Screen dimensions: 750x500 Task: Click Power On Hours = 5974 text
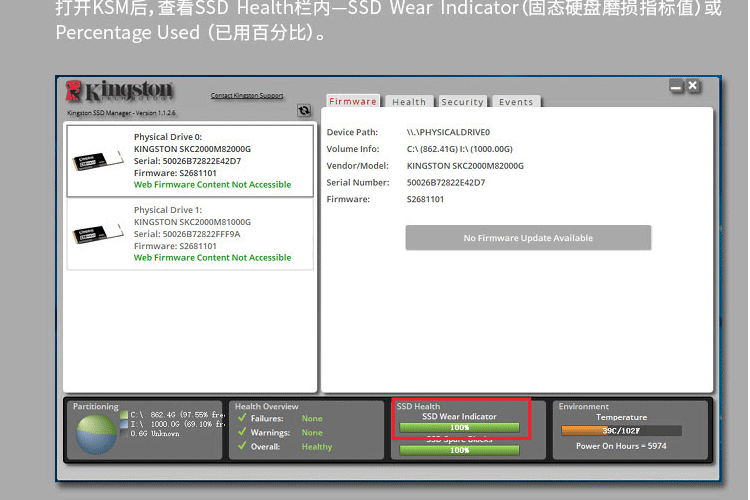click(621, 446)
